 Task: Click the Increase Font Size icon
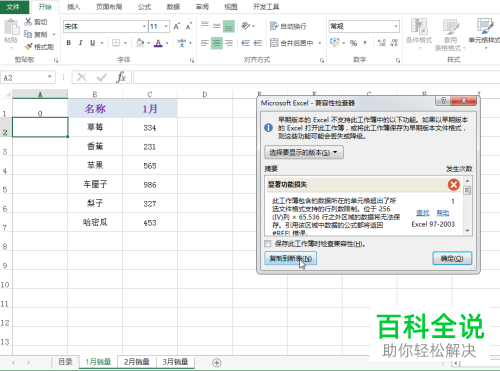click(x=177, y=26)
